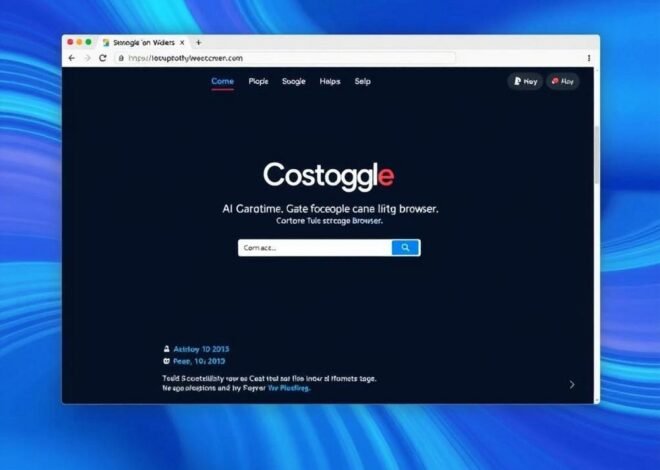Click the second Hey button with red icon

562,81
